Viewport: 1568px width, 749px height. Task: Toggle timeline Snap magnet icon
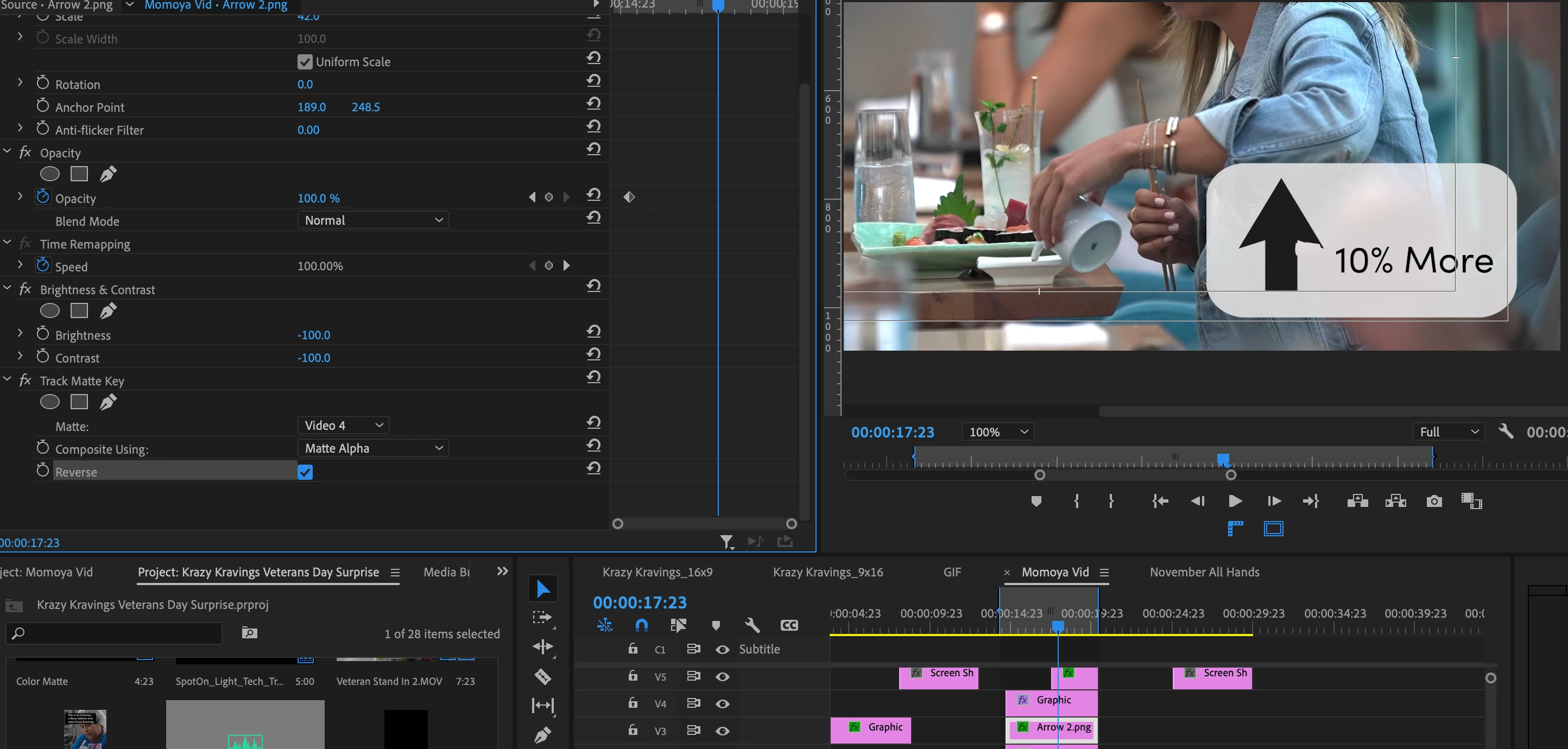[x=642, y=625]
